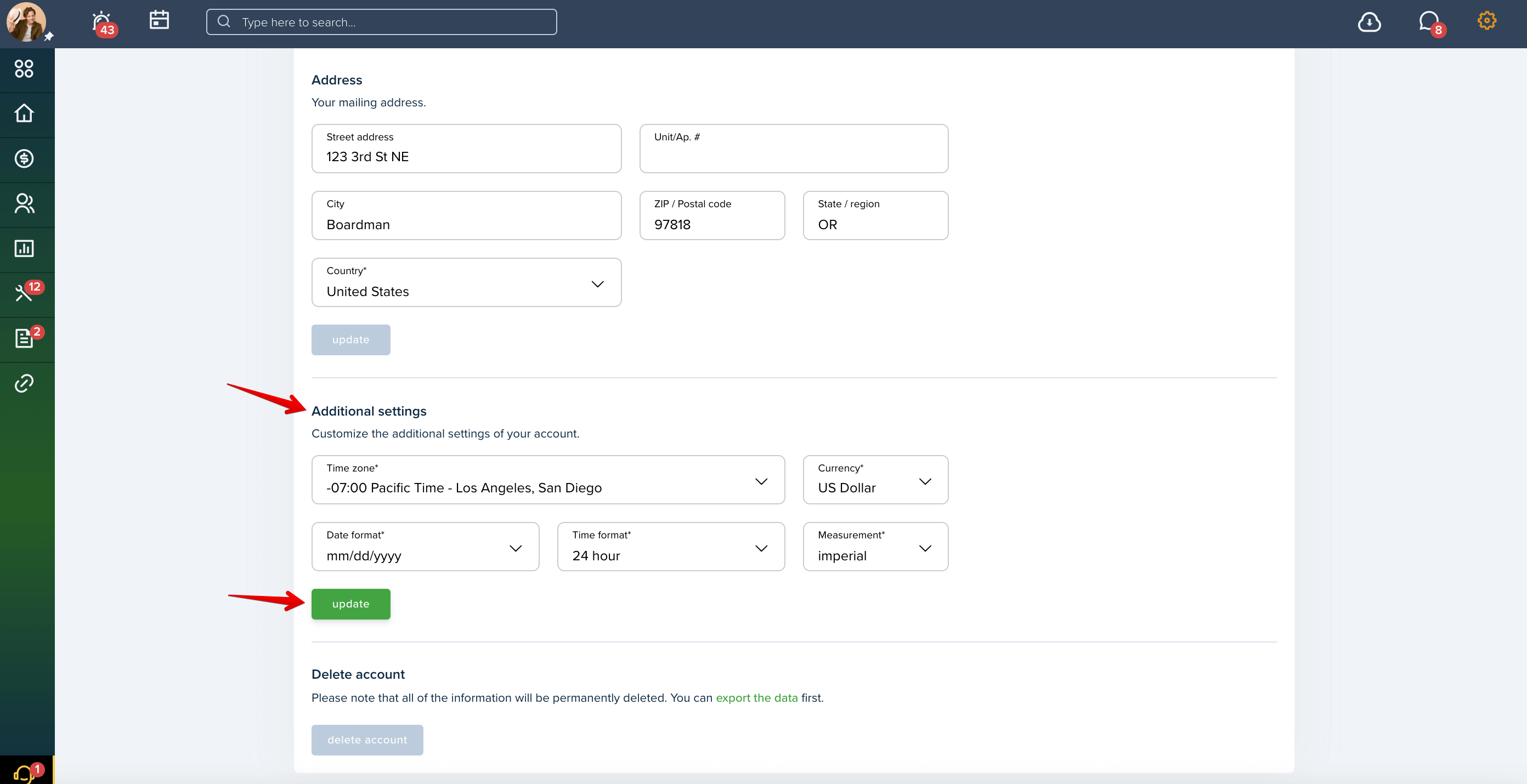Click the cloud download icon

point(1368,22)
